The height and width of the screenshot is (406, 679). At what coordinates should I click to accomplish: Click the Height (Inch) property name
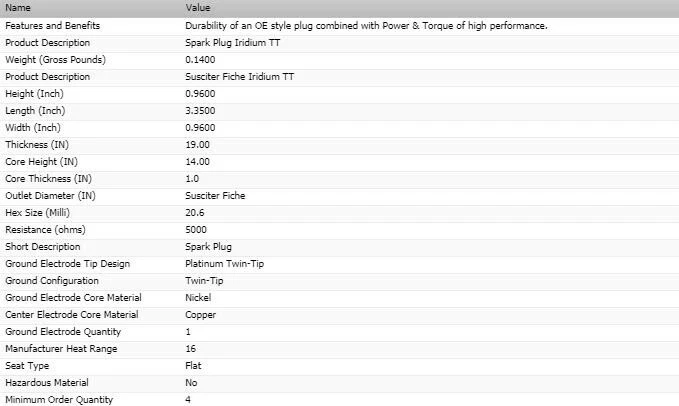34,94
